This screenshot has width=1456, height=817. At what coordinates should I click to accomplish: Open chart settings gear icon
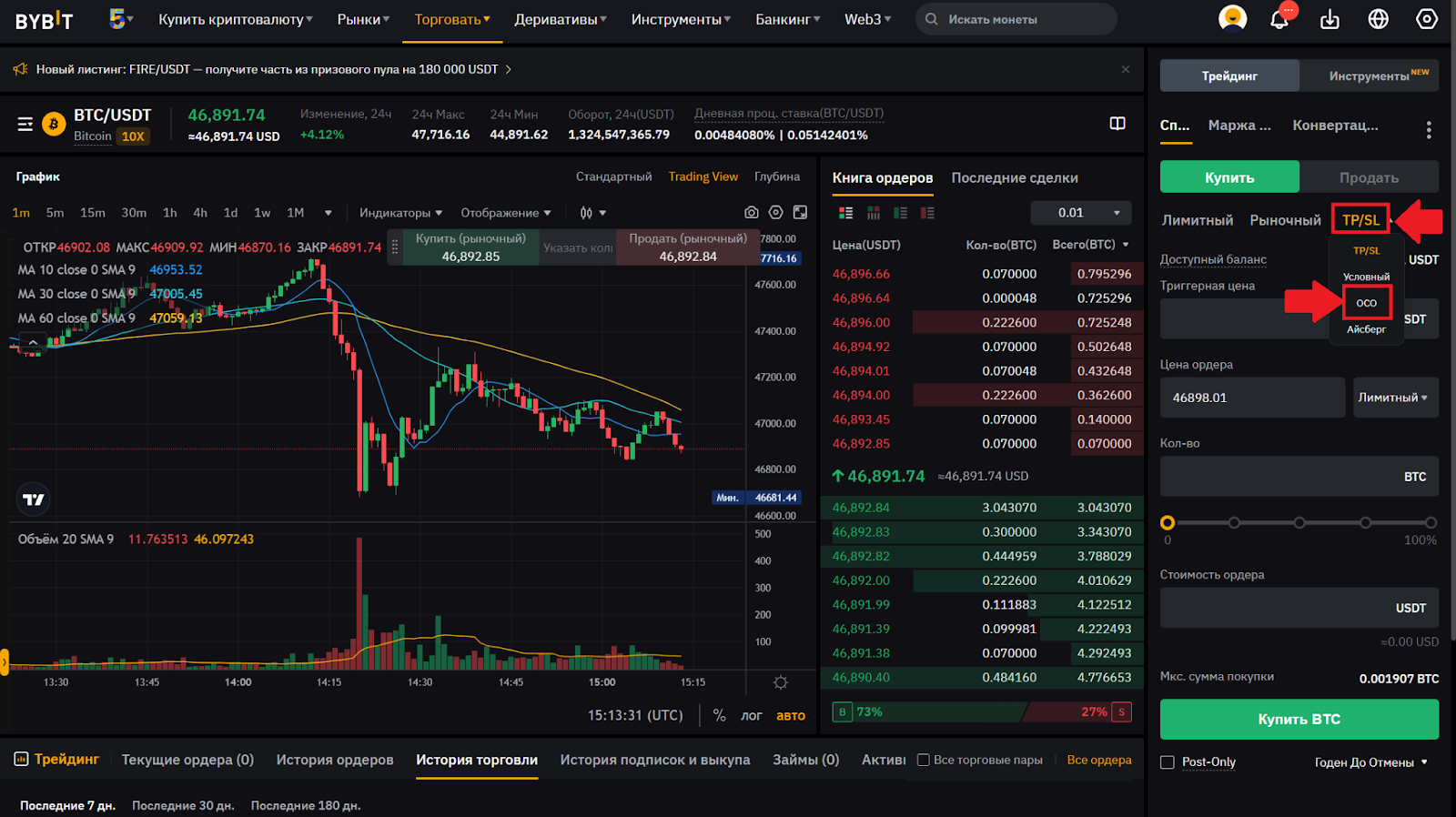775,212
